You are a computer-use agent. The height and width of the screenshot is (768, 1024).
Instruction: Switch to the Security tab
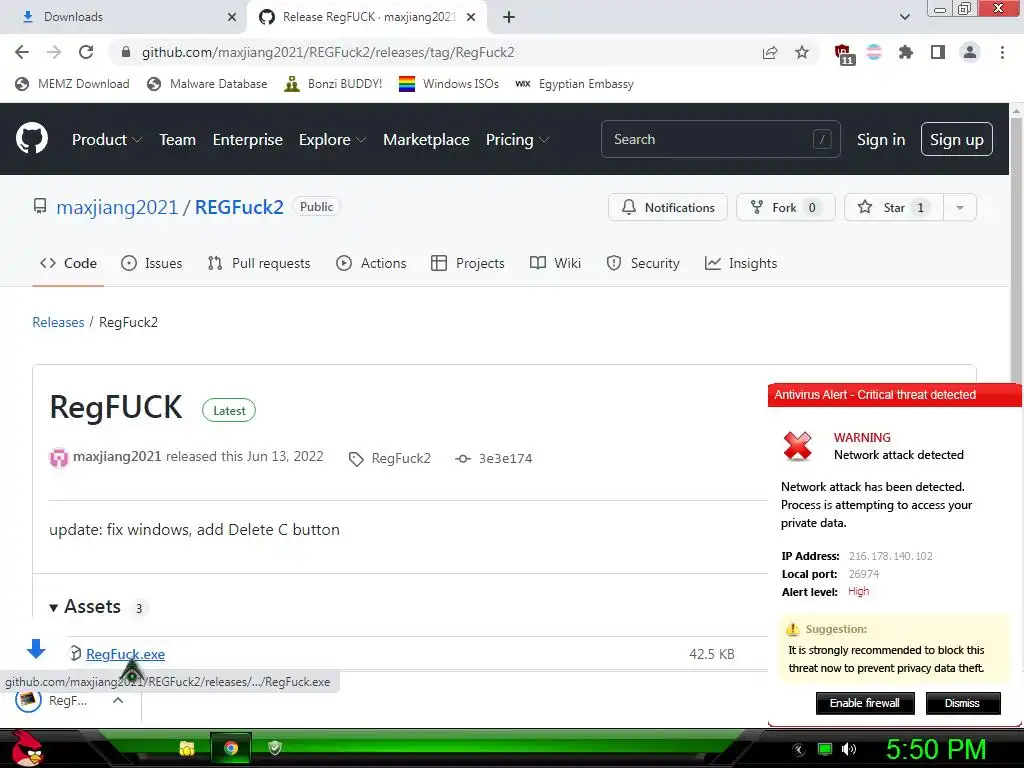(x=643, y=263)
